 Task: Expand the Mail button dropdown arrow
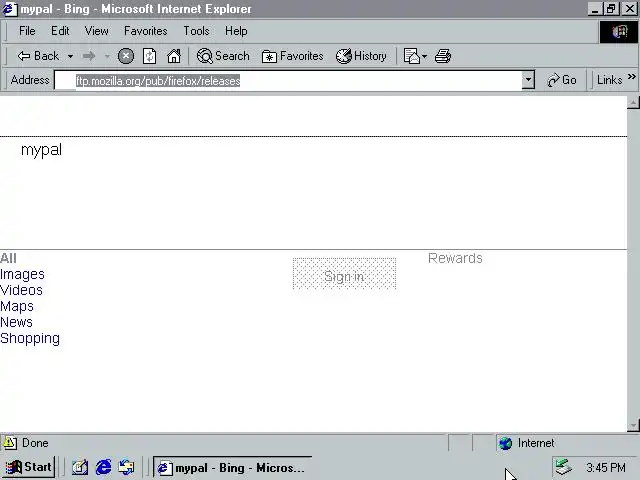pos(424,56)
